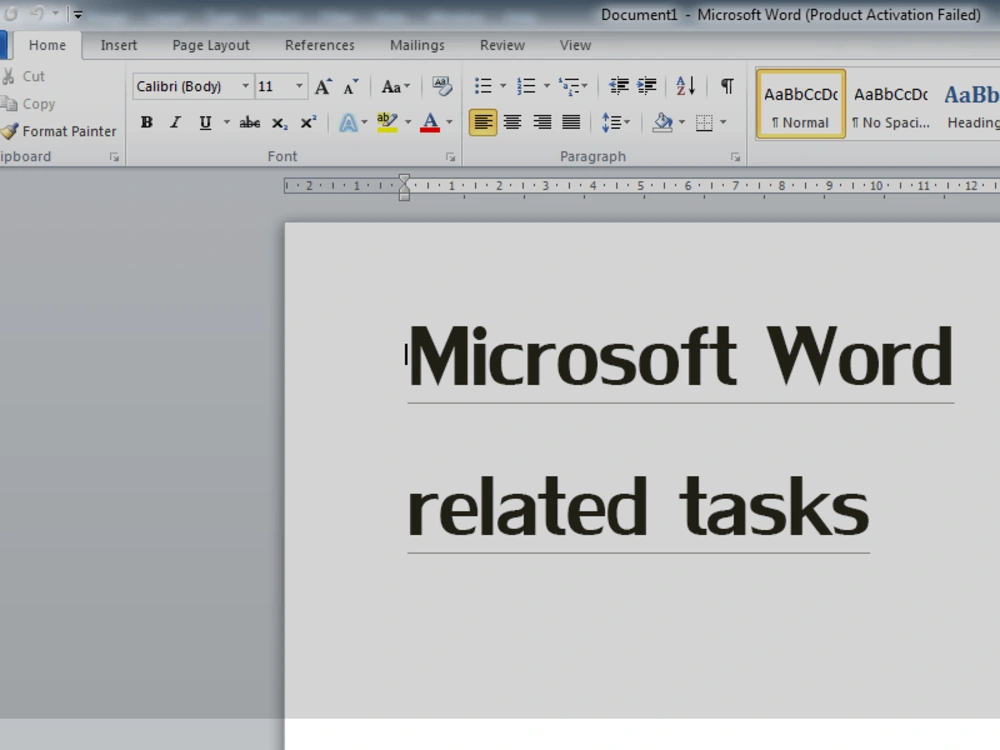1000x750 pixels.
Task: Click the Borders icon
Action: [x=704, y=122]
